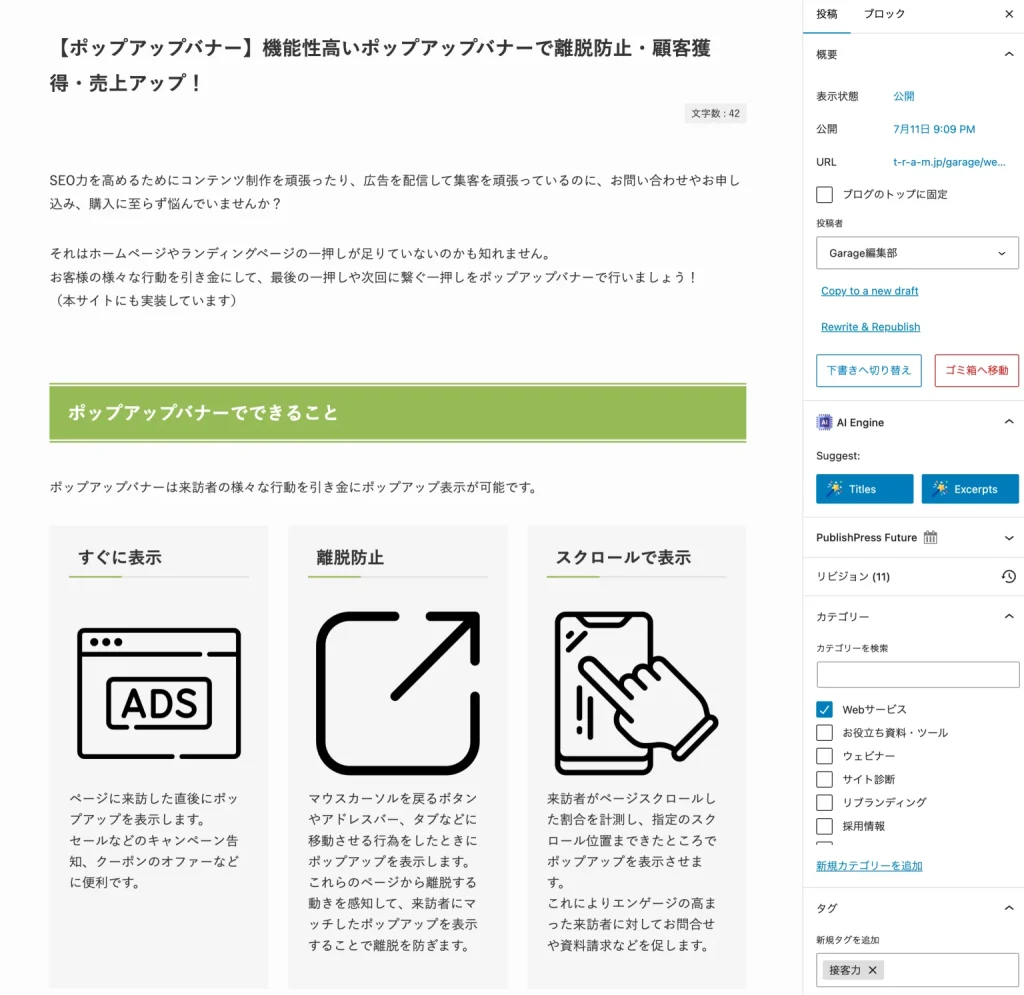Switch to the ブロック tab
This screenshot has height=995, width=1024.
point(884,14)
